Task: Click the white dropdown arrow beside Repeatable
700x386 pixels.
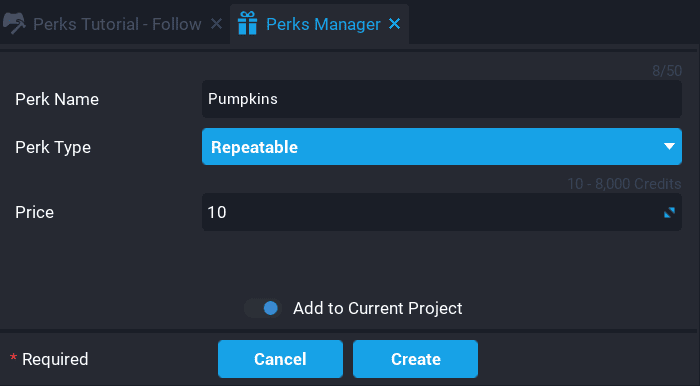Action: (669, 147)
